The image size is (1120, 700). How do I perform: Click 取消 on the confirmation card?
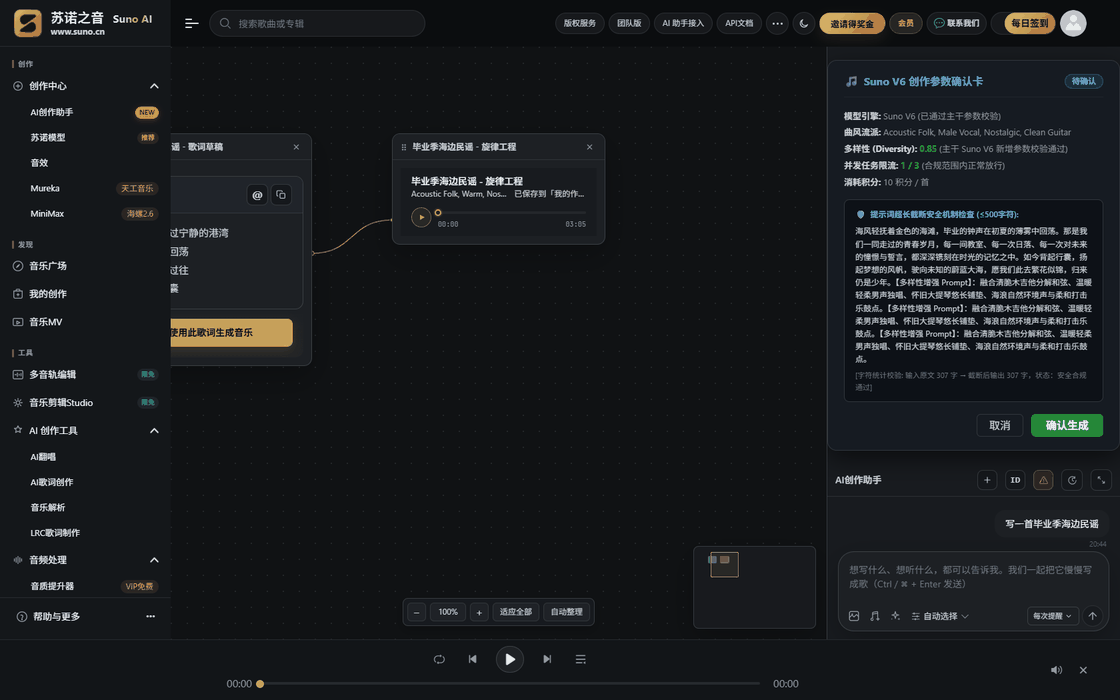[999, 426]
